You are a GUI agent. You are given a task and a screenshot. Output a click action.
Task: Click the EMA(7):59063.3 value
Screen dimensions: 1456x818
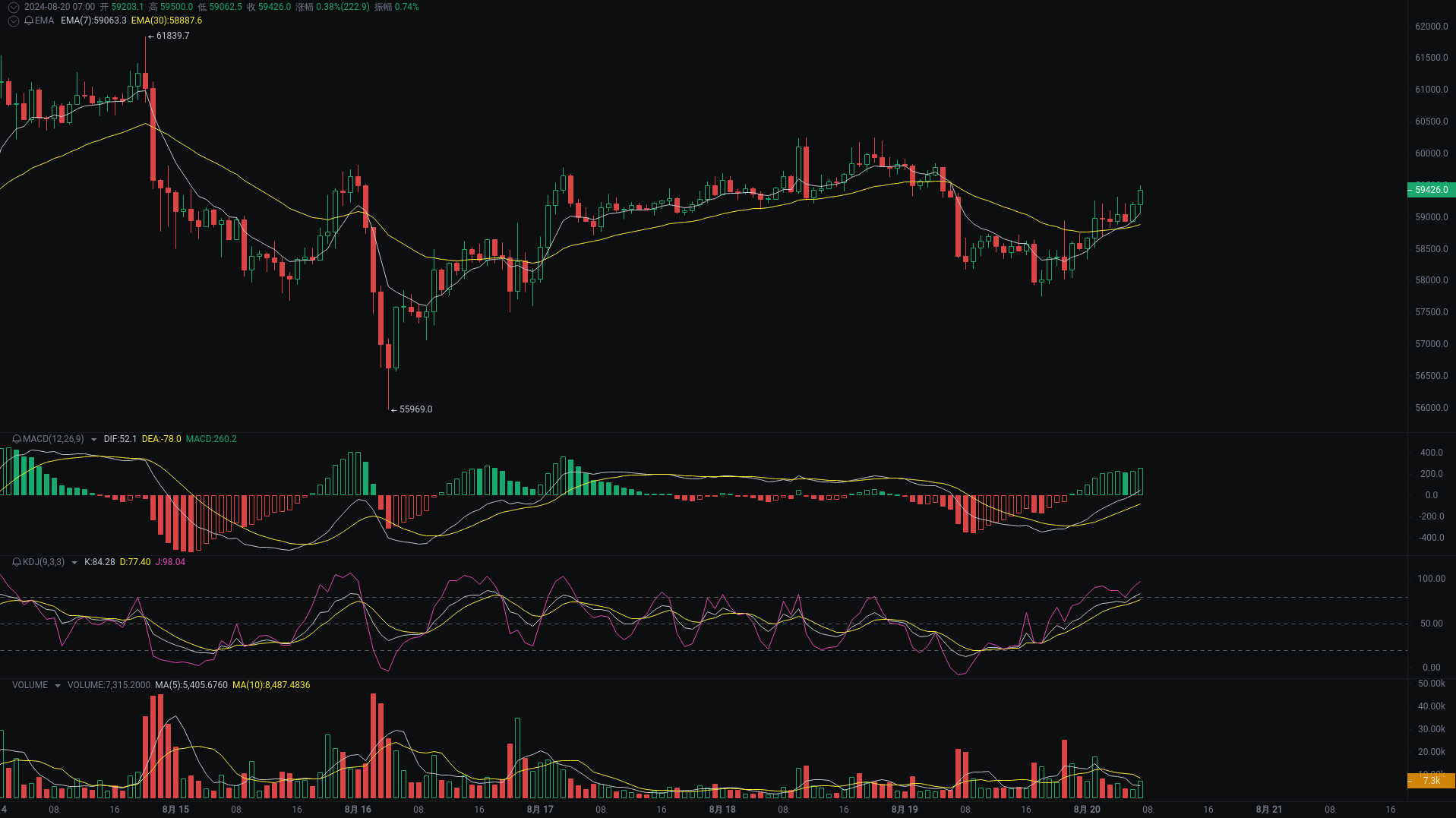tap(93, 21)
